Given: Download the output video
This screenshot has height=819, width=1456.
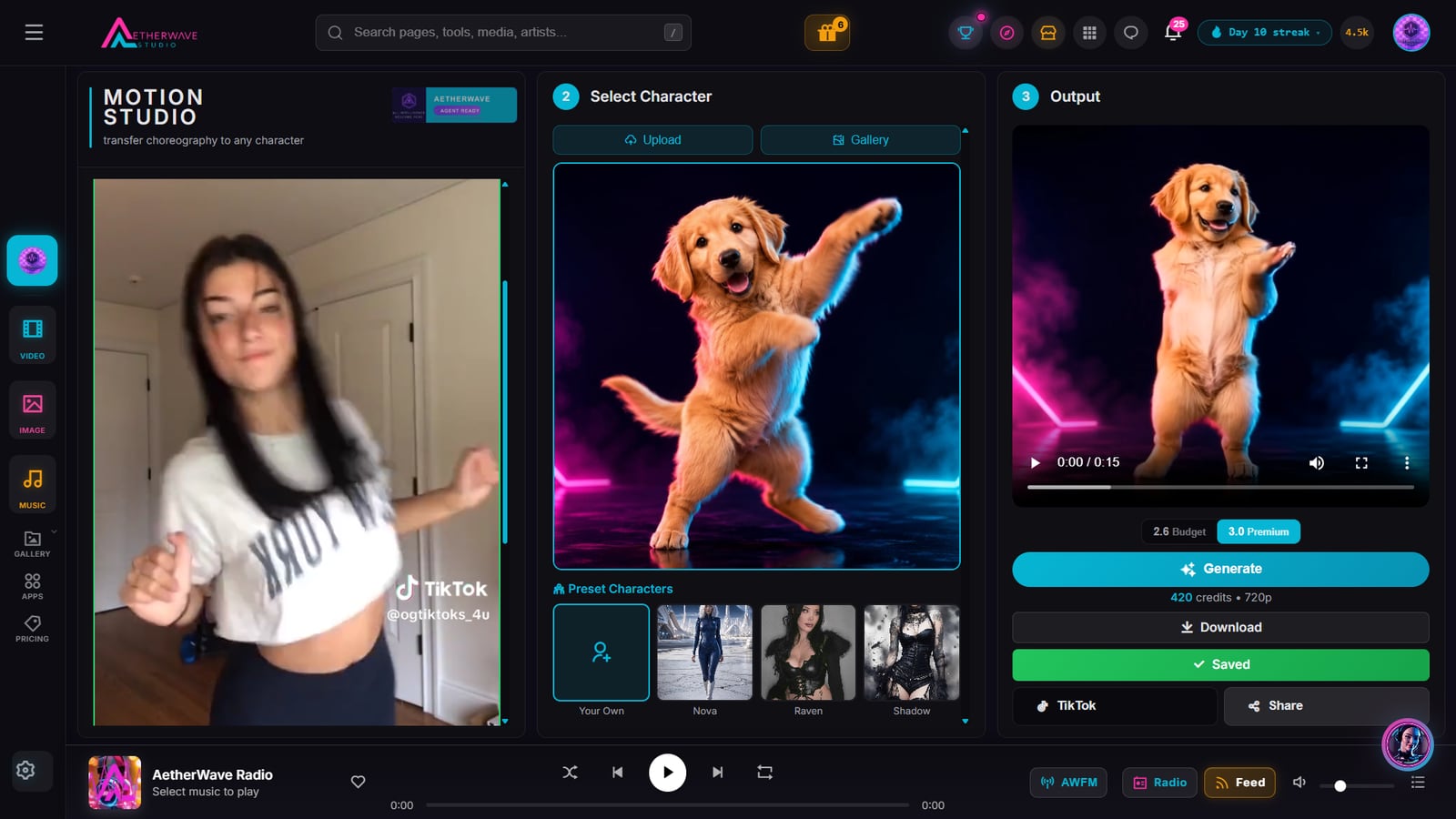Looking at the screenshot, I should [x=1220, y=628].
